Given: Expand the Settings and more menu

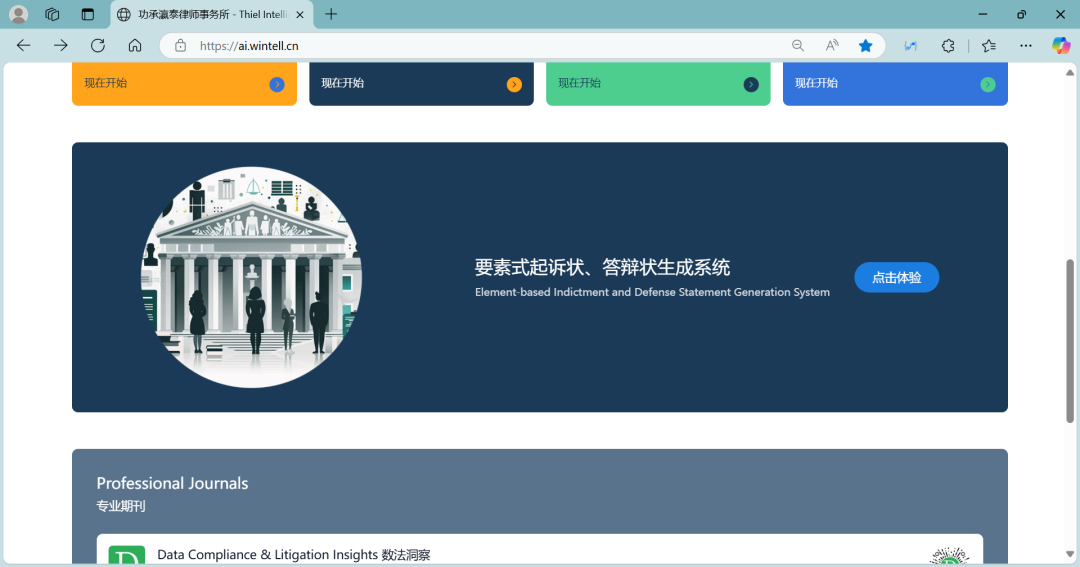Looking at the screenshot, I should click(x=1026, y=45).
